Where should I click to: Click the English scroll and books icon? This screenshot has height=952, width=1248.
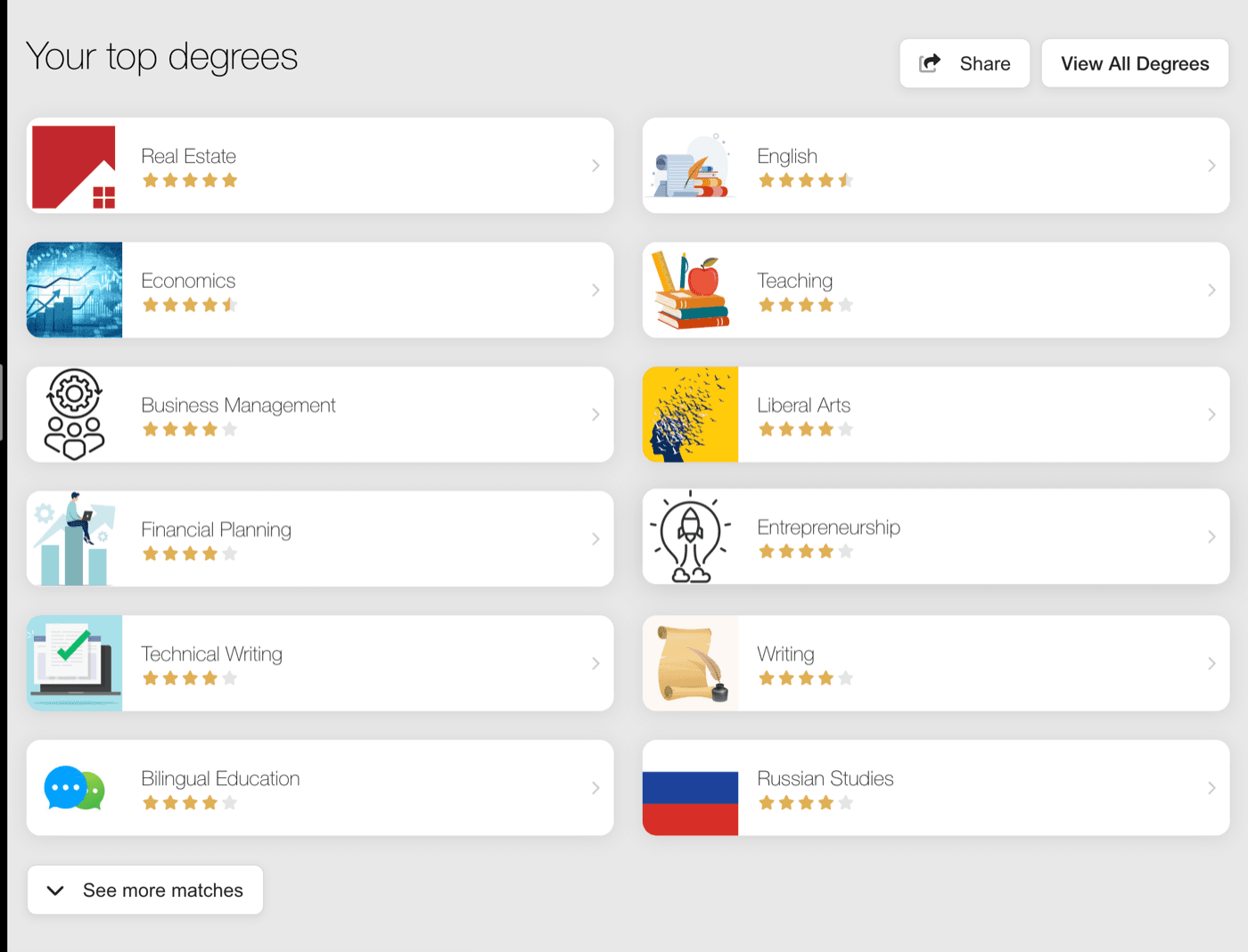pos(690,166)
